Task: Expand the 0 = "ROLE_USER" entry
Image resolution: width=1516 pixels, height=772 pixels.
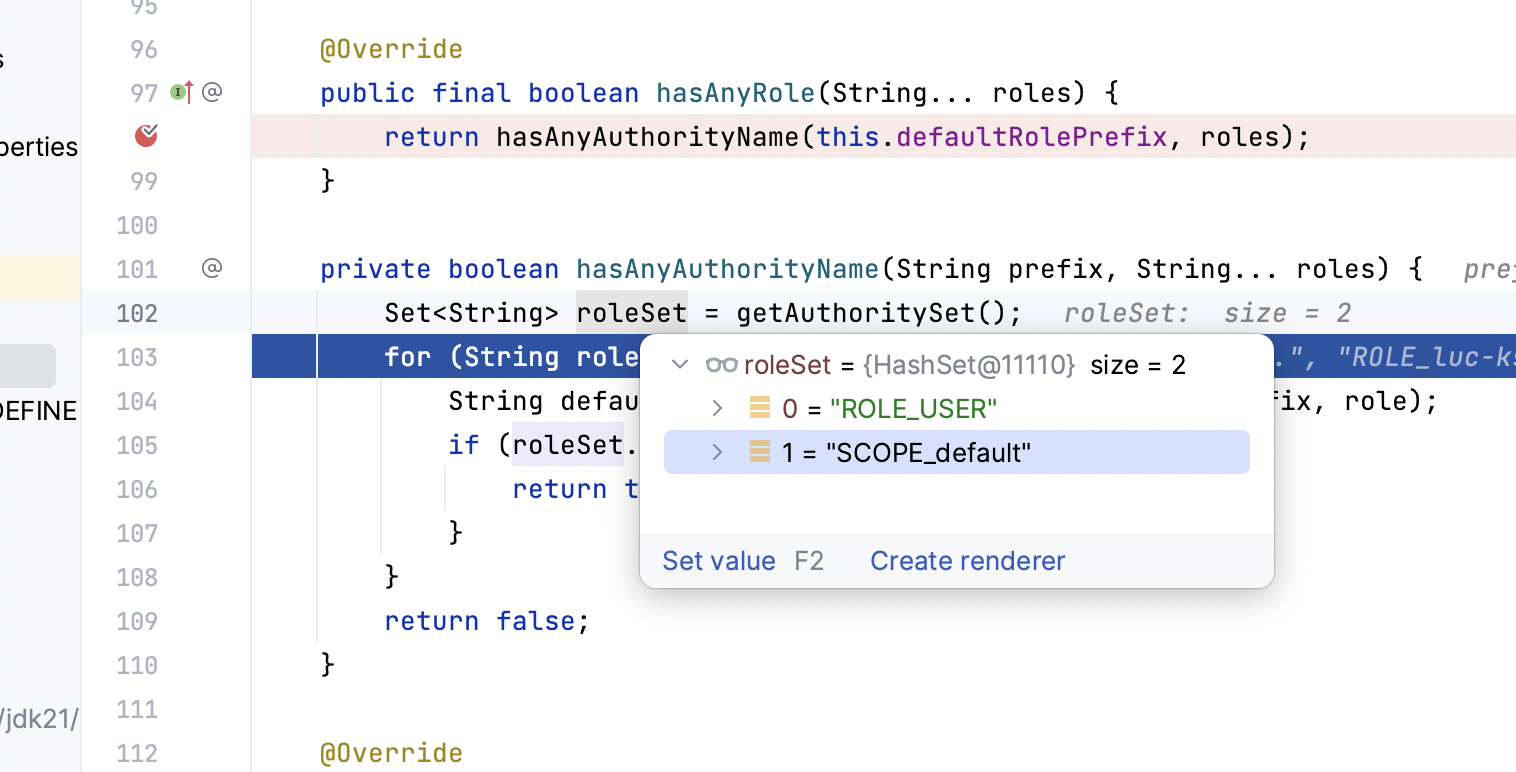Action: [x=716, y=408]
